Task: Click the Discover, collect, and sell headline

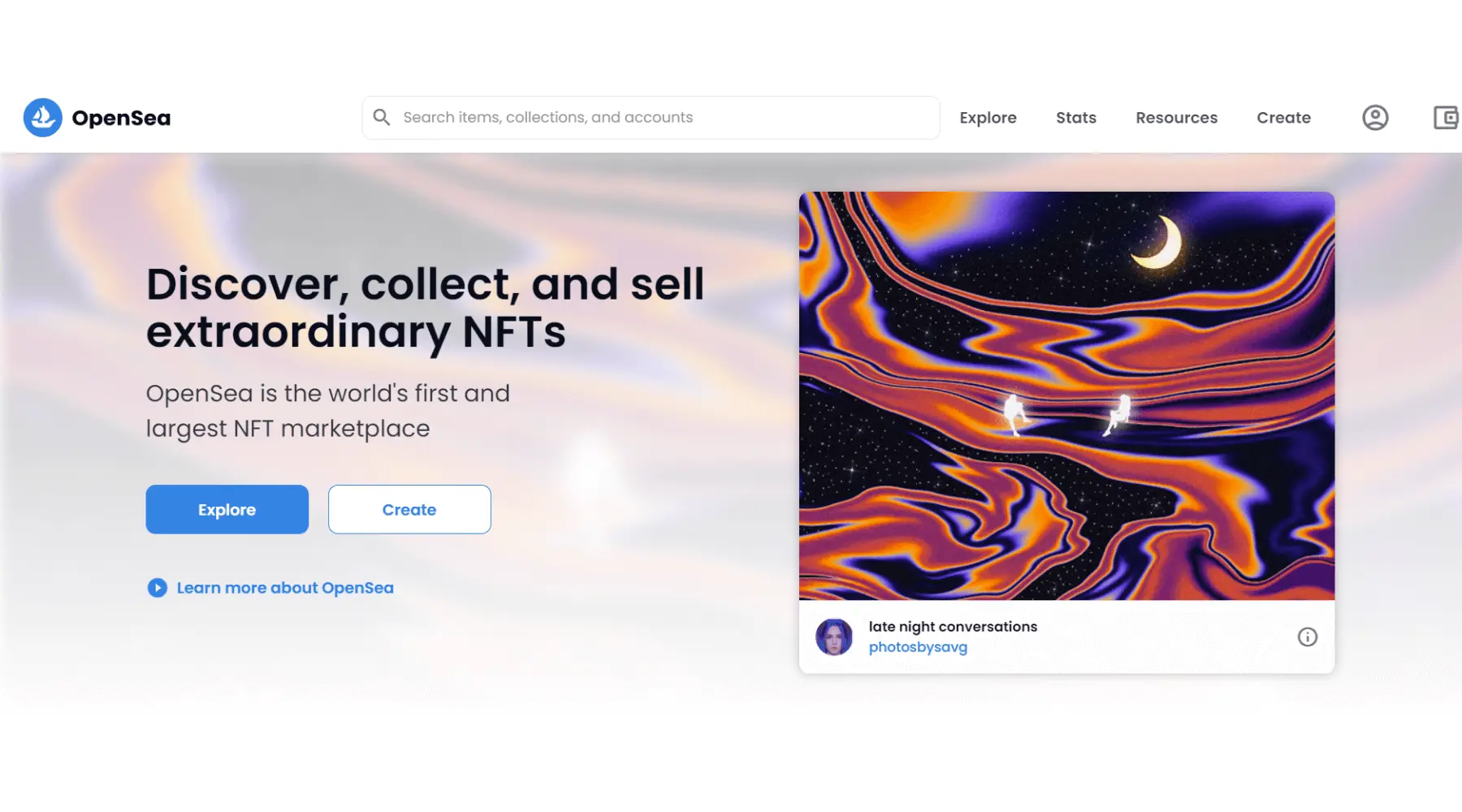Action: point(425,308)
